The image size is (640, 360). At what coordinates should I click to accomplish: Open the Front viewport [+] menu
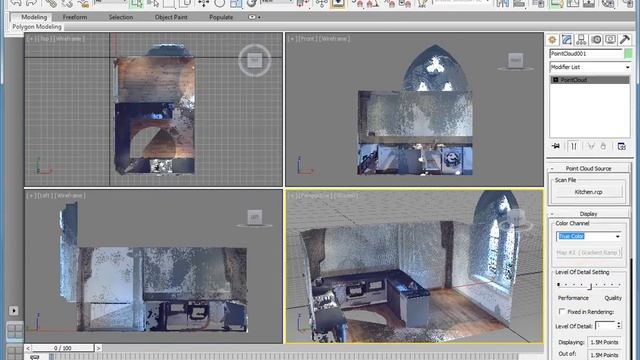click(291, 39)
